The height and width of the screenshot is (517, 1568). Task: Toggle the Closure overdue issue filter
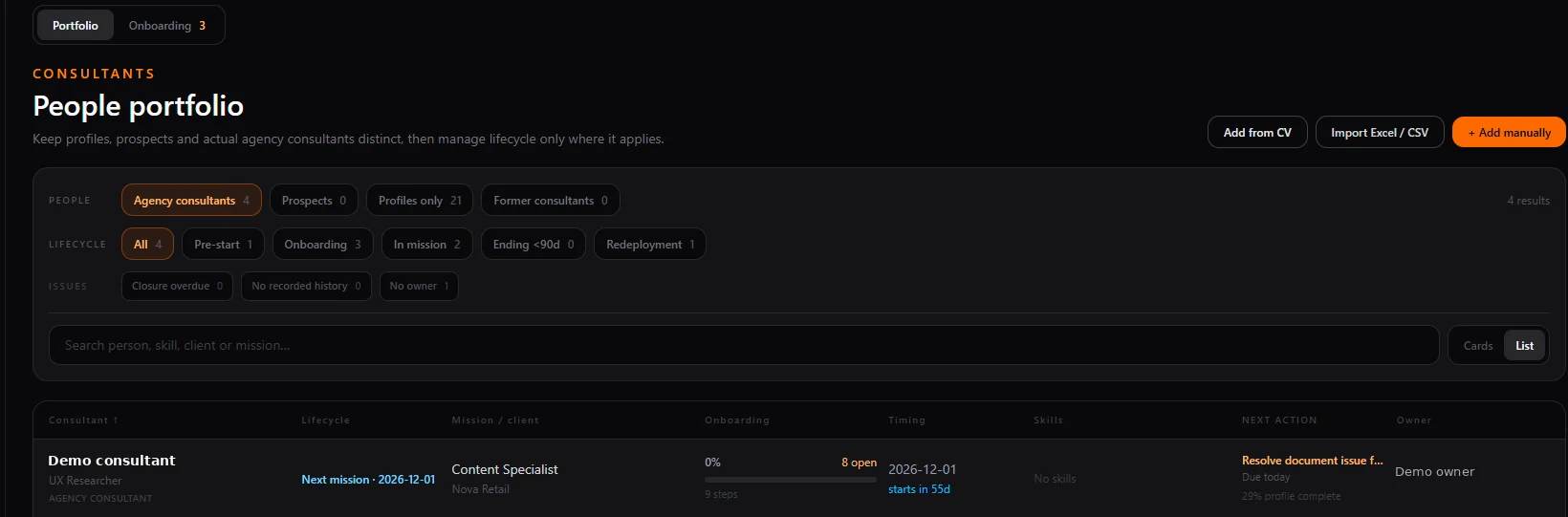[177, 286]
